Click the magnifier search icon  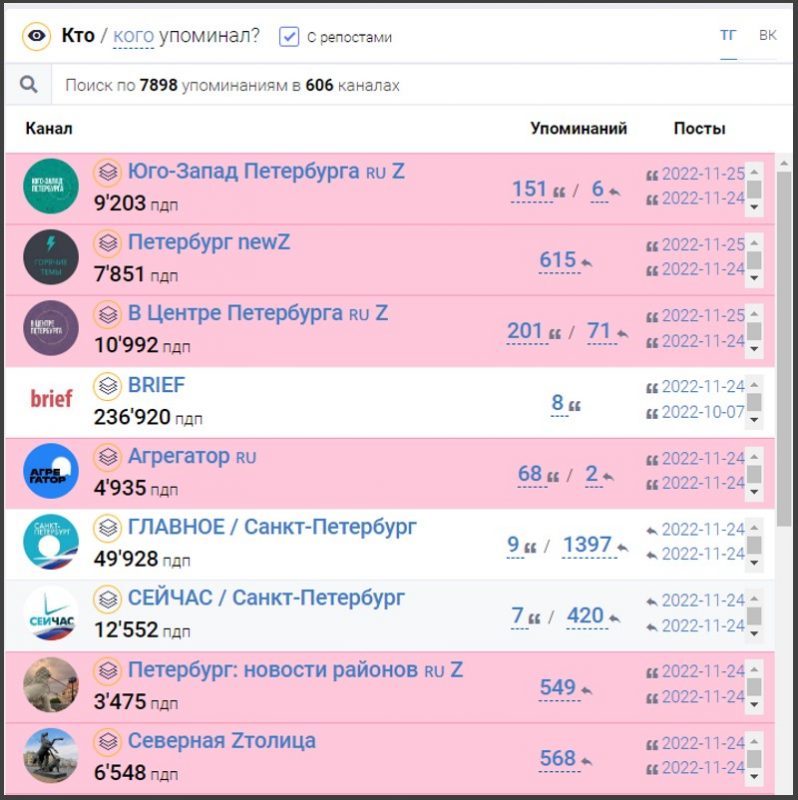[29, 86]
